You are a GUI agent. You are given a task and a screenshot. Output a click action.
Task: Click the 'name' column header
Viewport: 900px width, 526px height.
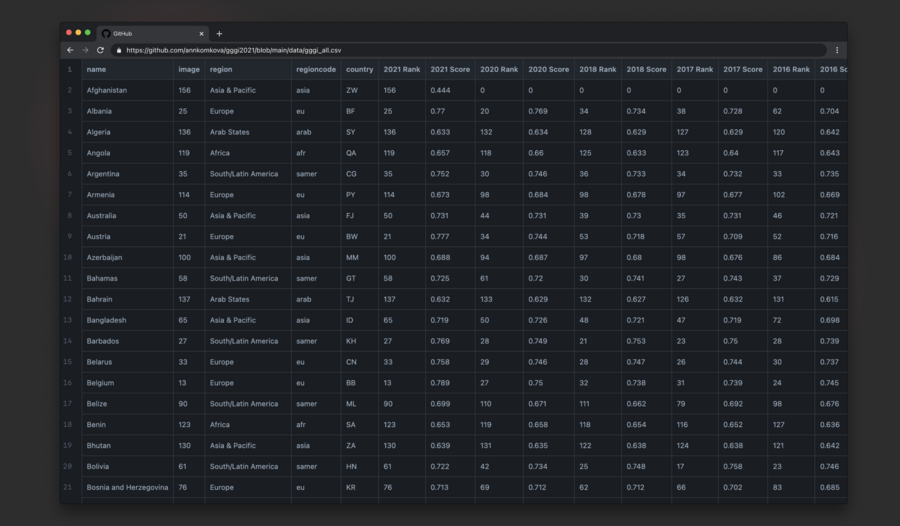pos(97,69)
